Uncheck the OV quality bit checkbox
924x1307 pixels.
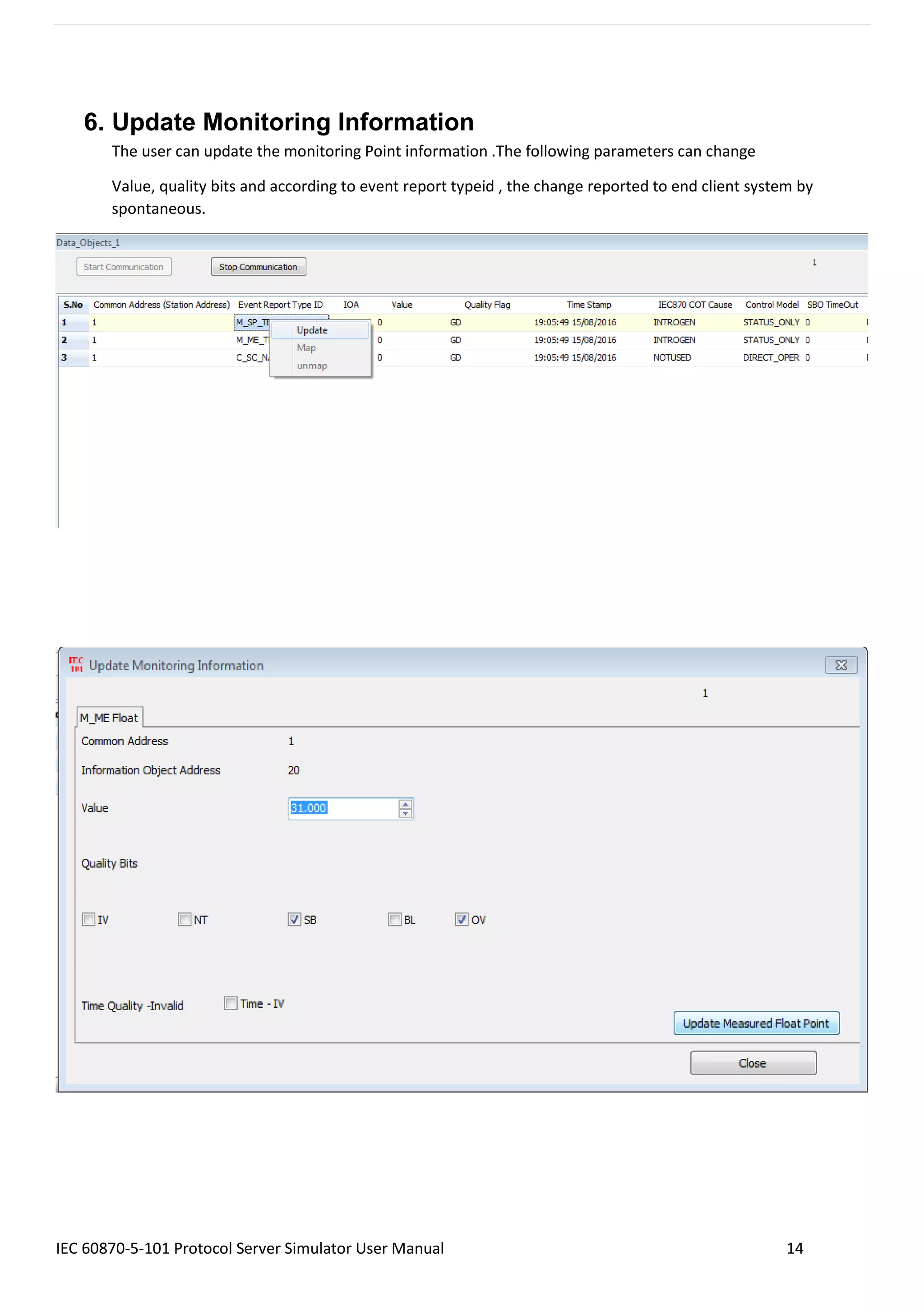click(462, 919)
